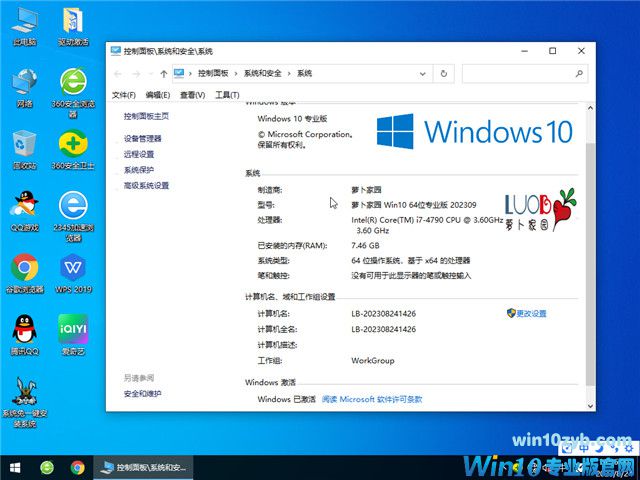The image size is (640, 480).
Task: Expand the recent locations chevron beside the forward arrow
Action: (x=149, y=73)
